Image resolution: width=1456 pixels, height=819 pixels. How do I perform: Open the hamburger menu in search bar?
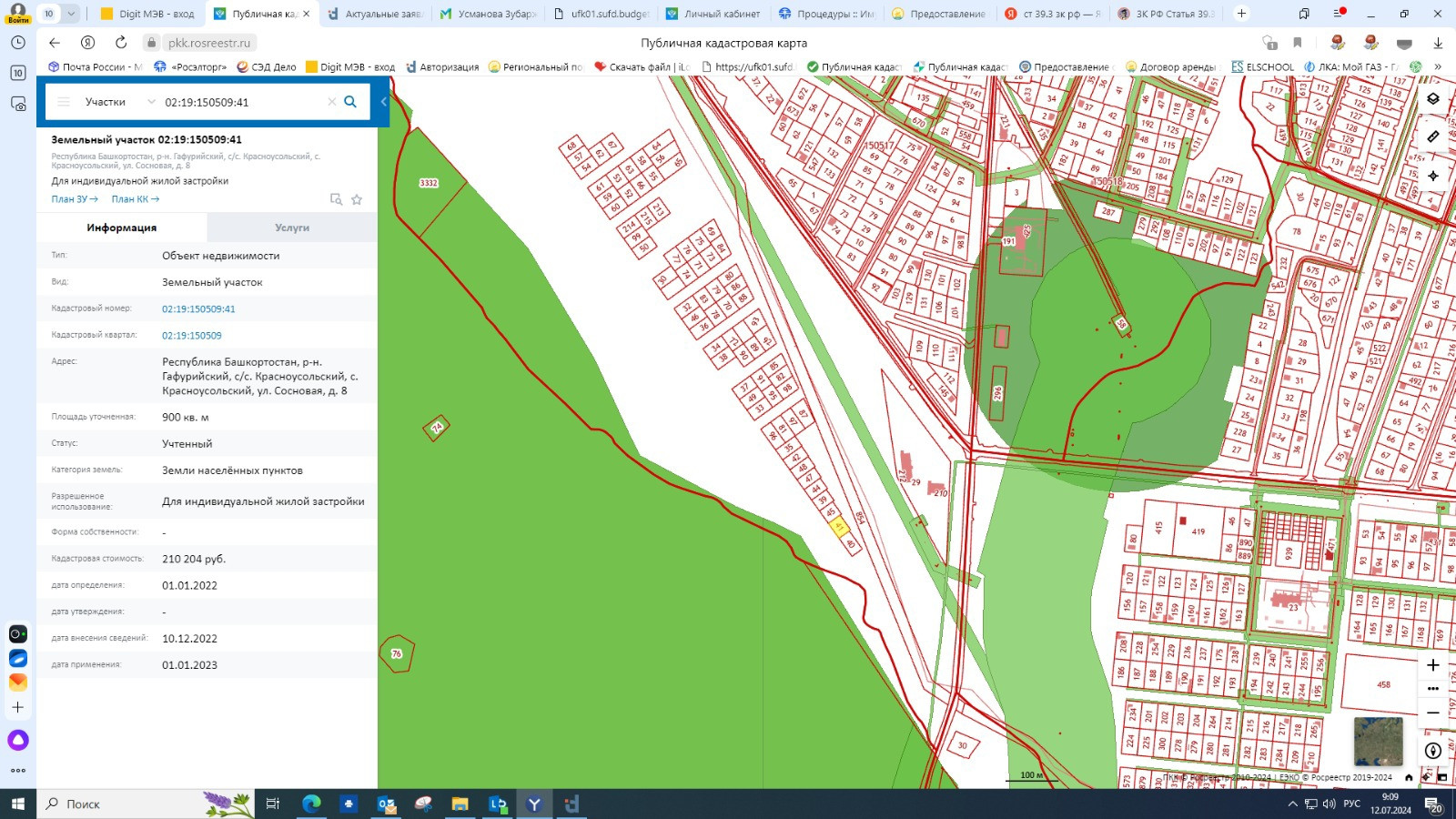(64, 102)
